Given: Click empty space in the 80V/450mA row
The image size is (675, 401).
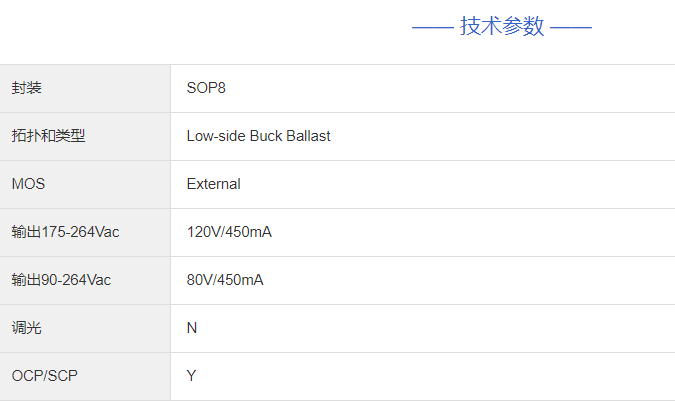Looking at the screenshot, I should click(450, 280).
